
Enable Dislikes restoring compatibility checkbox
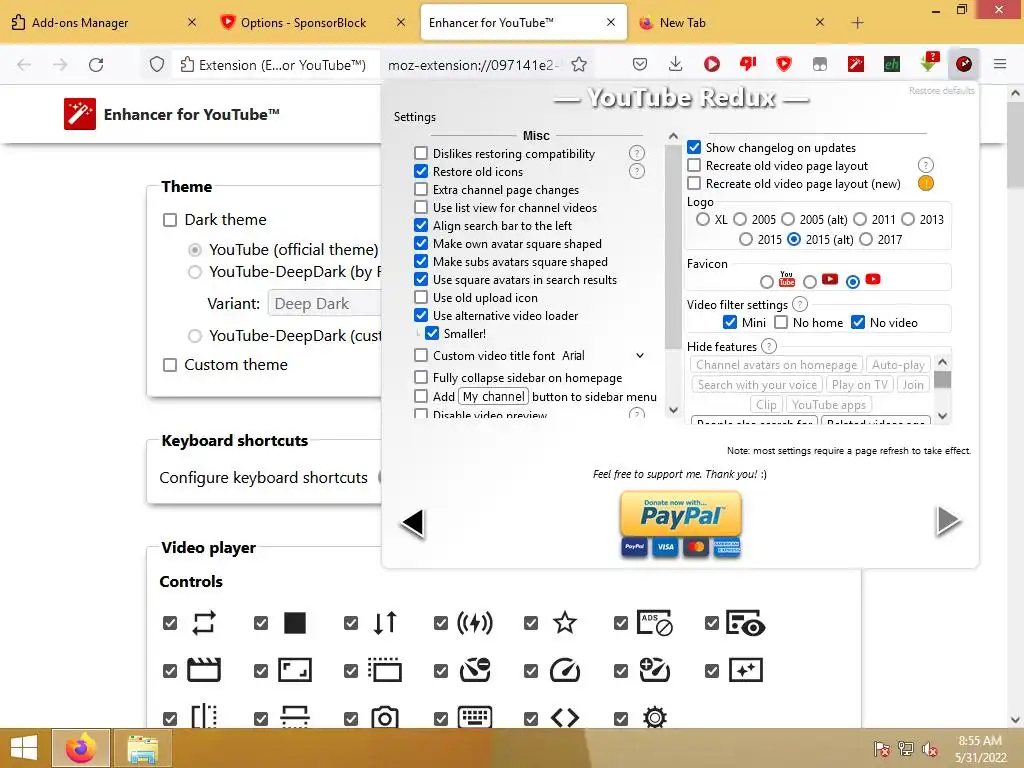421,153
